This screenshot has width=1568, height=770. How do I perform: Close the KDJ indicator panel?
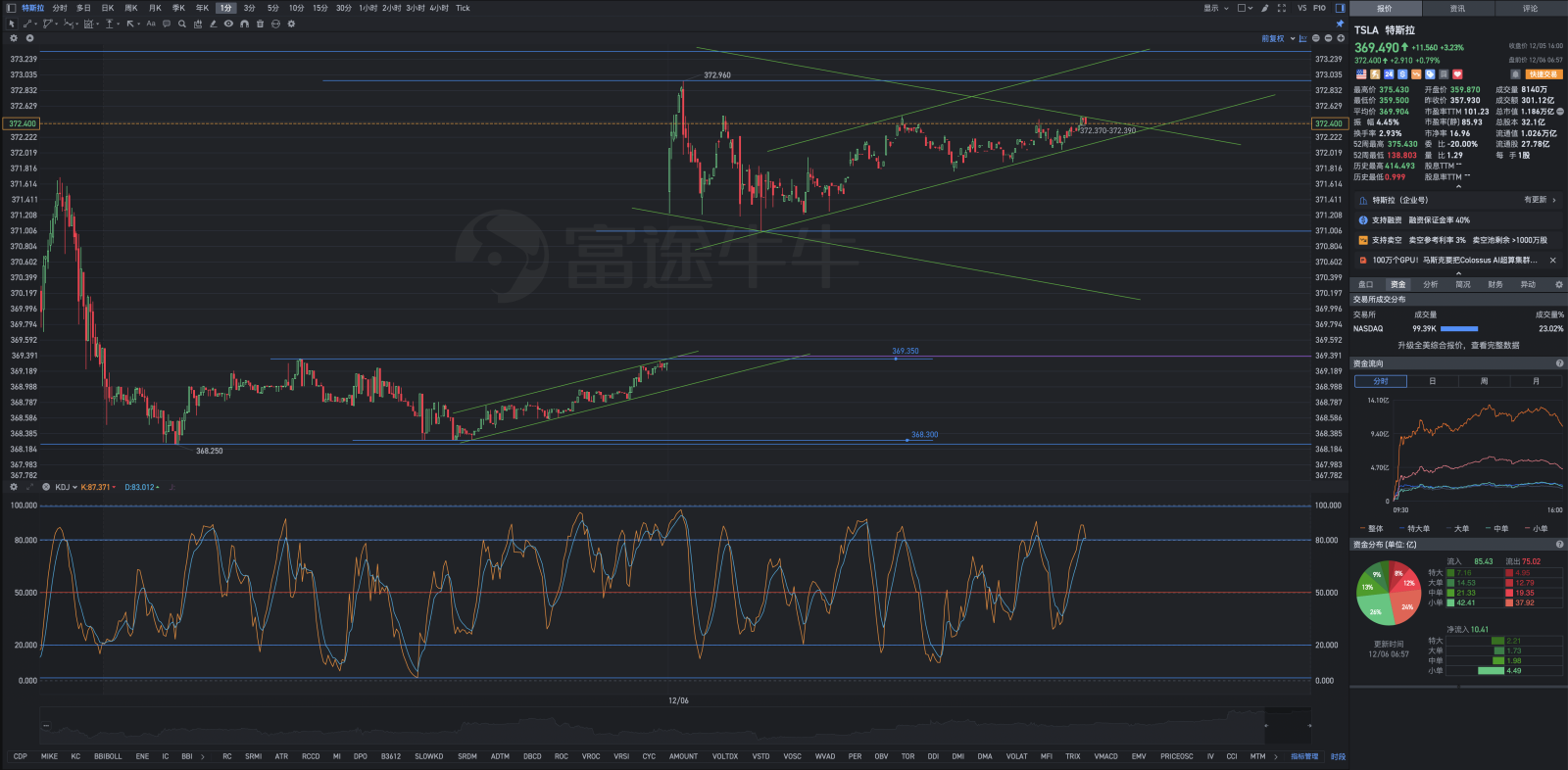click(46, 487)
